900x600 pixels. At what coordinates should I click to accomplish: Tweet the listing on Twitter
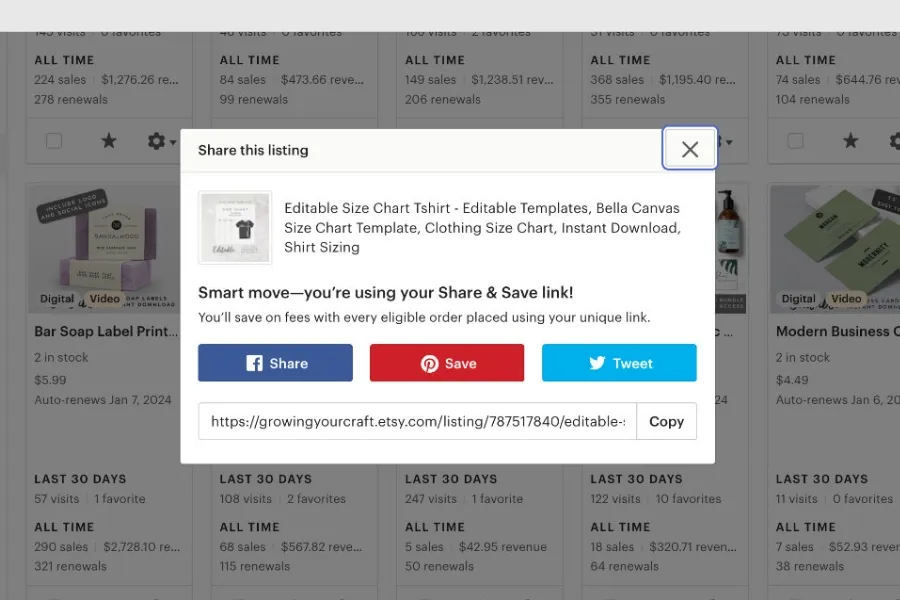[x=619, y=363]
